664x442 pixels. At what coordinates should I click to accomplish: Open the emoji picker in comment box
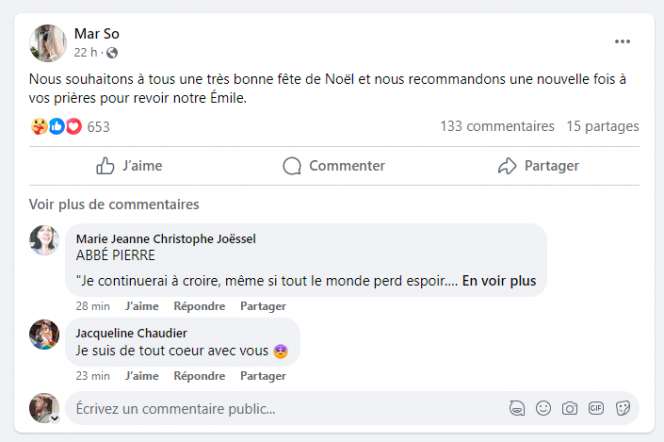(543, 408)
